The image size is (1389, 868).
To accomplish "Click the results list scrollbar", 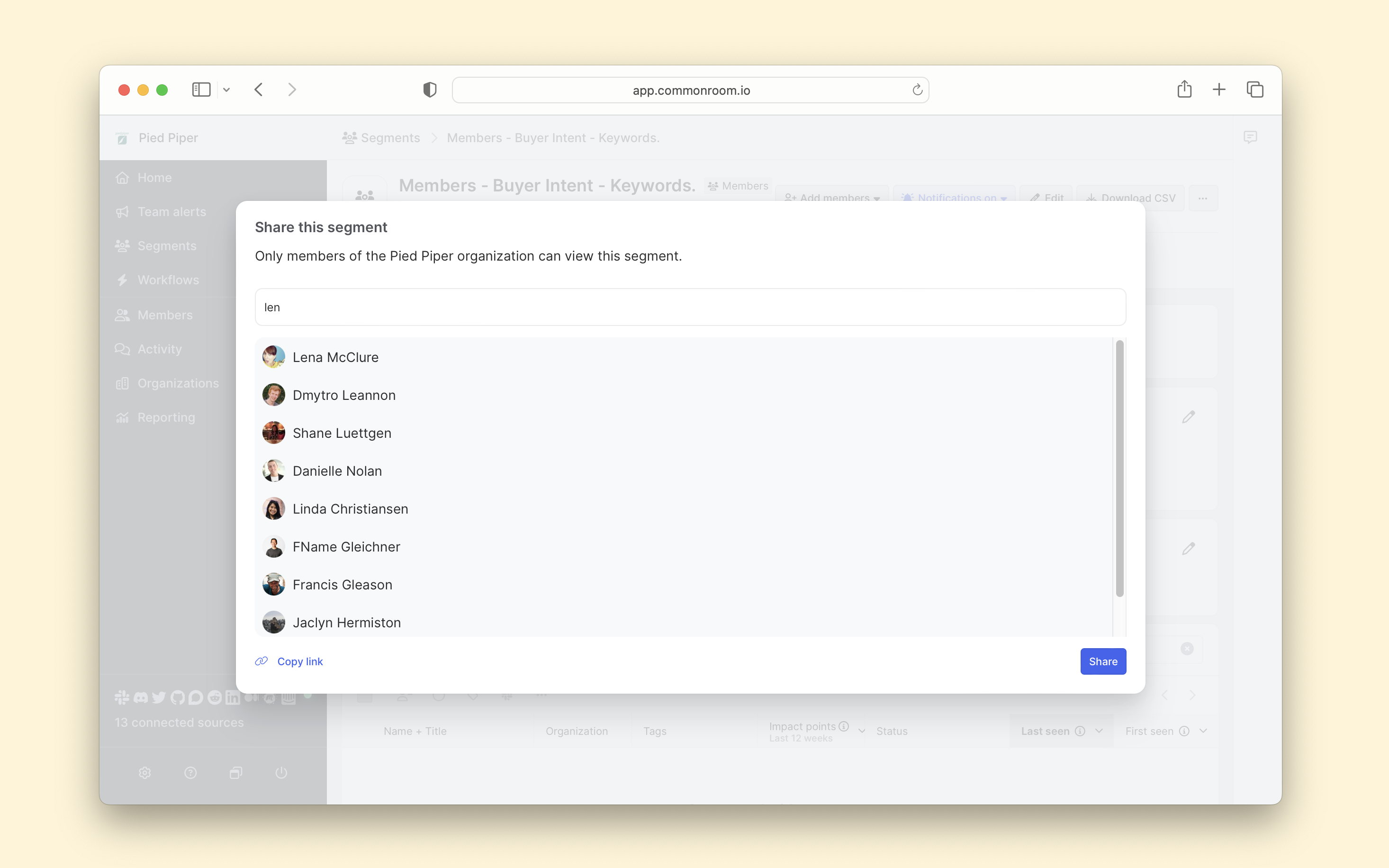I will (1119, 468).
